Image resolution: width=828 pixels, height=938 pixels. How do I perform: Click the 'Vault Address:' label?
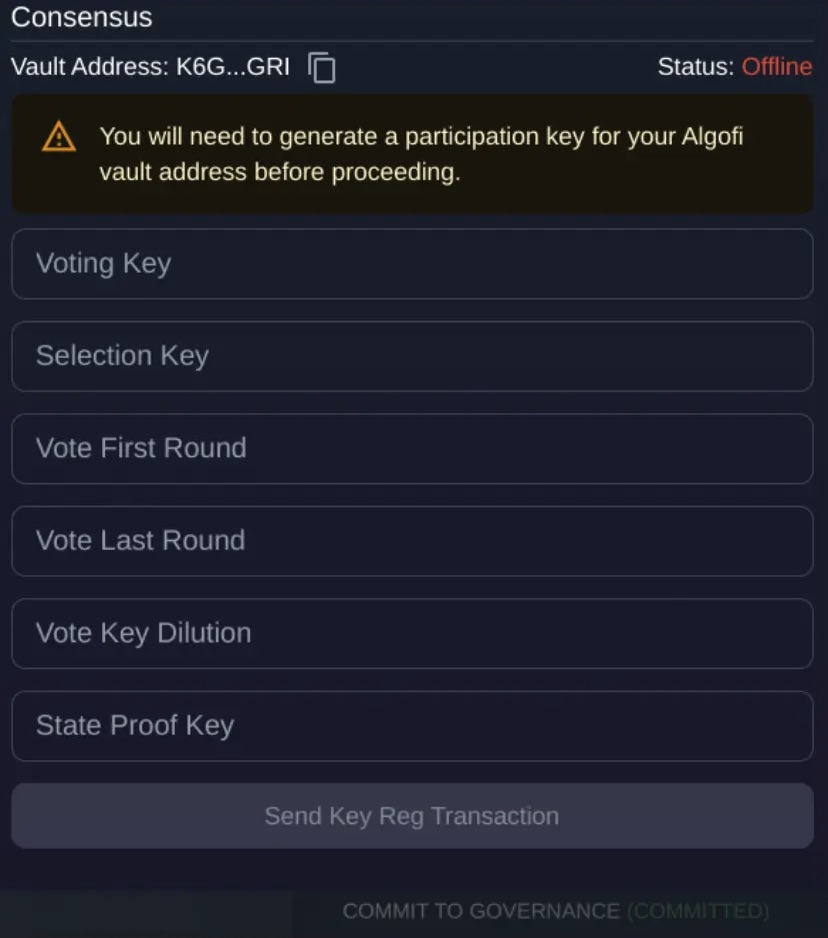coord(90,67)
